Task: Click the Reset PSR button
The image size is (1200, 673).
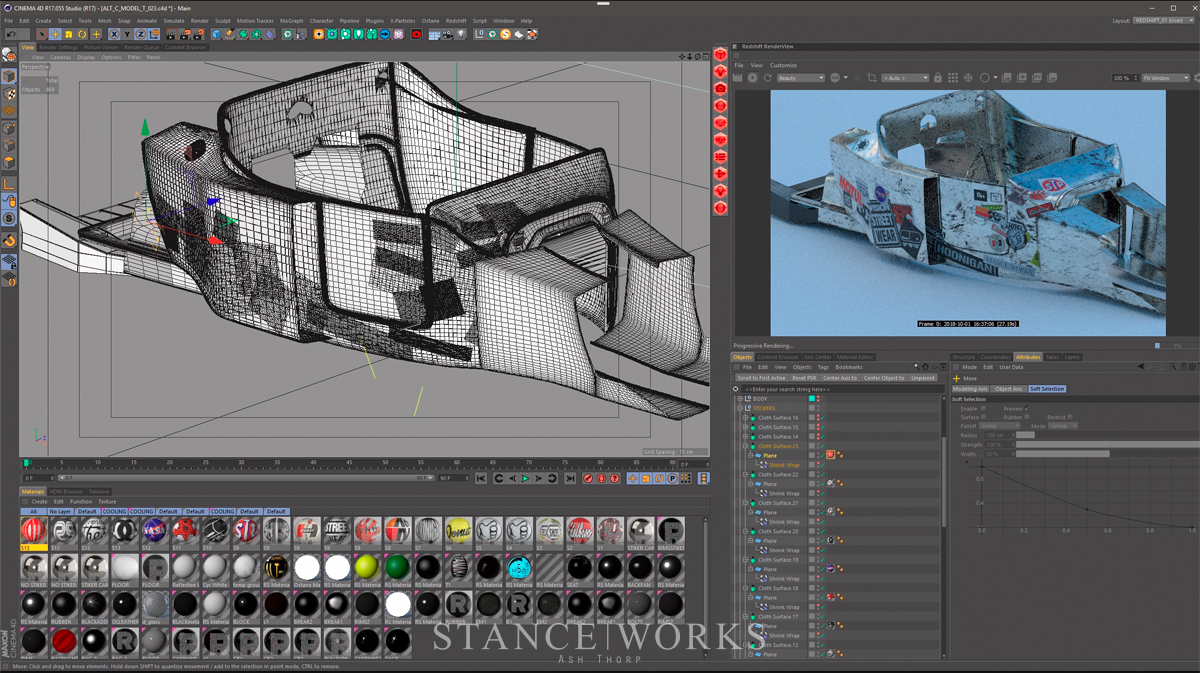Action: pyautogui.click(x=804, y=378)
